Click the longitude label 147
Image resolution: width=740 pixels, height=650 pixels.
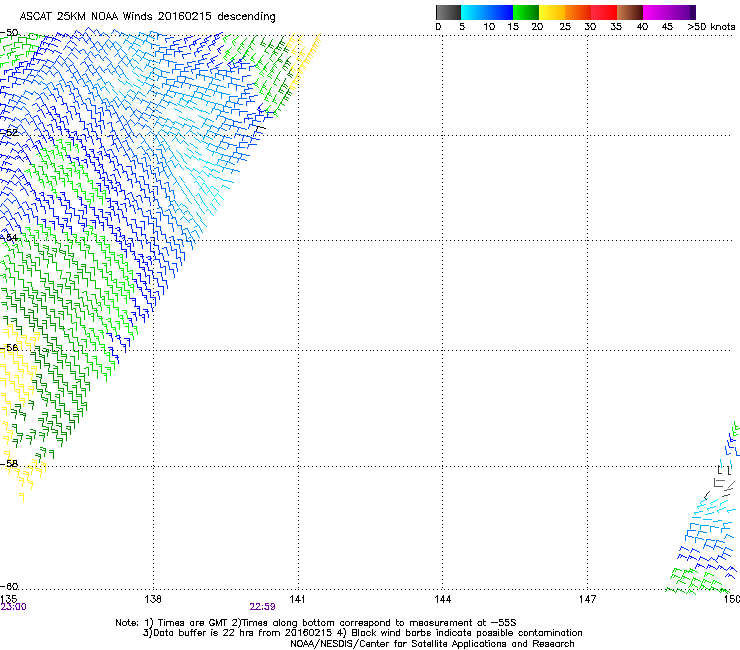point(587,599)
